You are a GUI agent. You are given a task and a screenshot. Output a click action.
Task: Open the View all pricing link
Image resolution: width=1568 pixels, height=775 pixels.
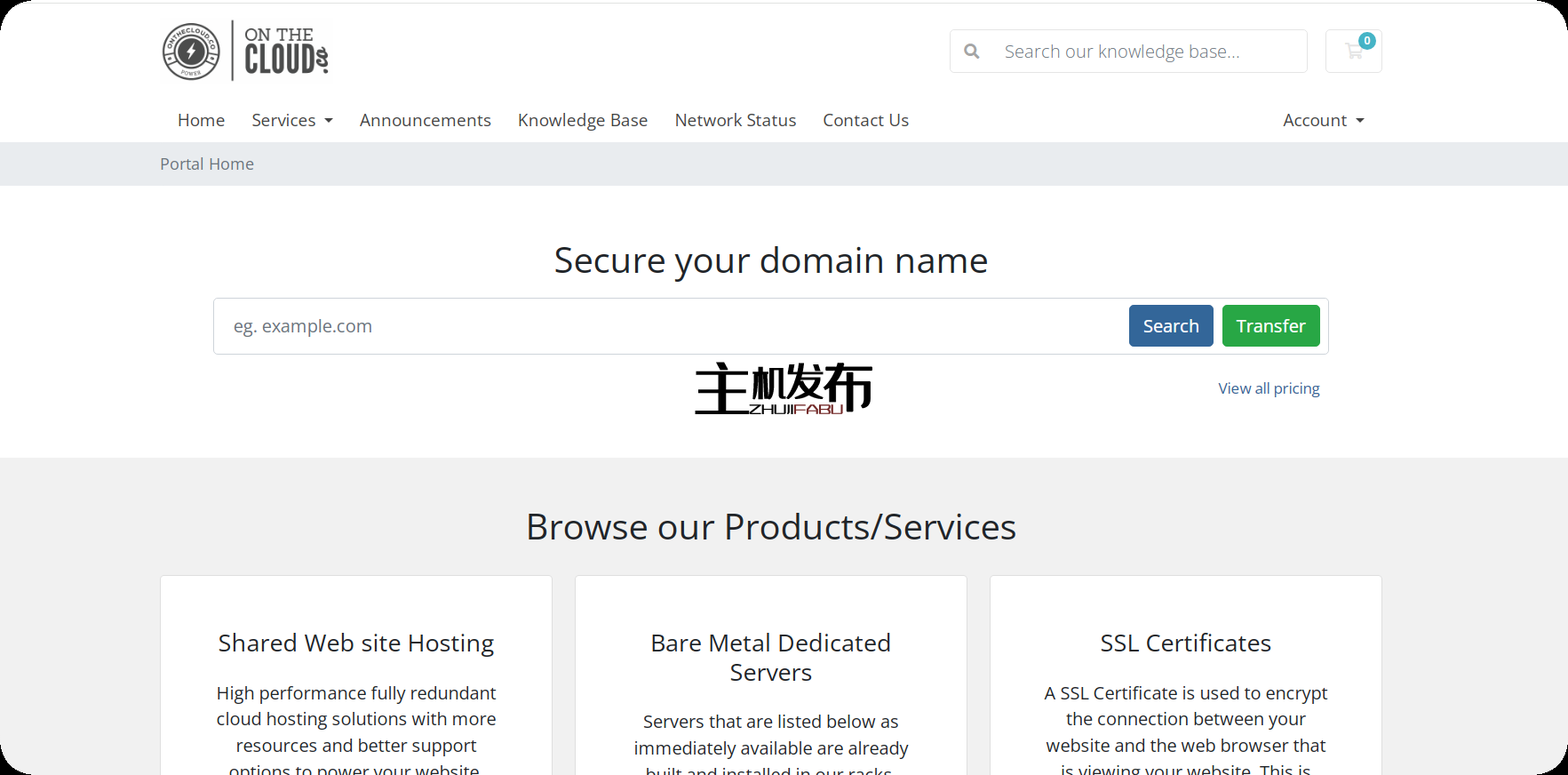coord(1268,388)
